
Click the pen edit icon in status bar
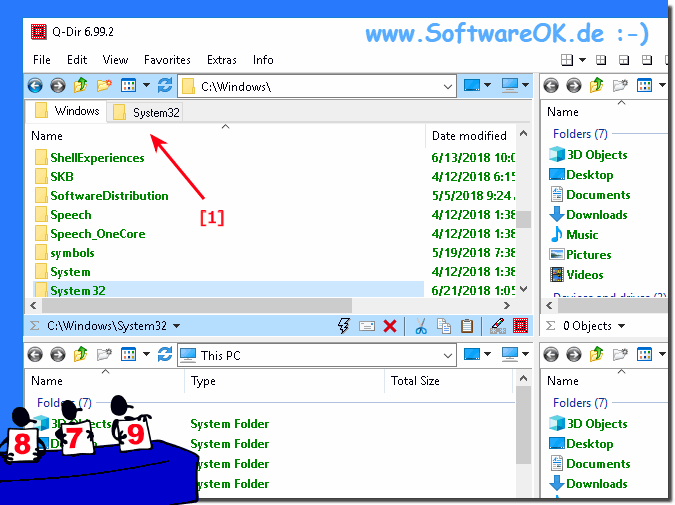498,326
